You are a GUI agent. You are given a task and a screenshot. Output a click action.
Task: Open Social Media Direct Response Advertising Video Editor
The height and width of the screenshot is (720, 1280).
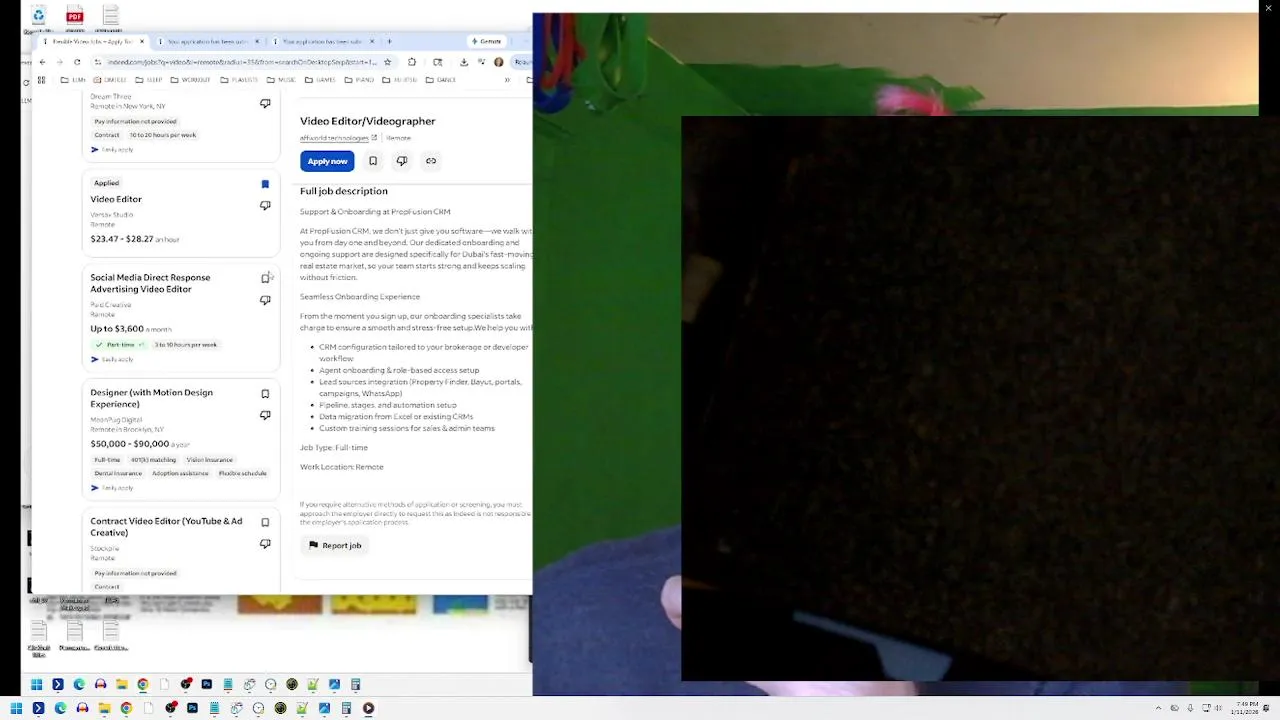150,283
